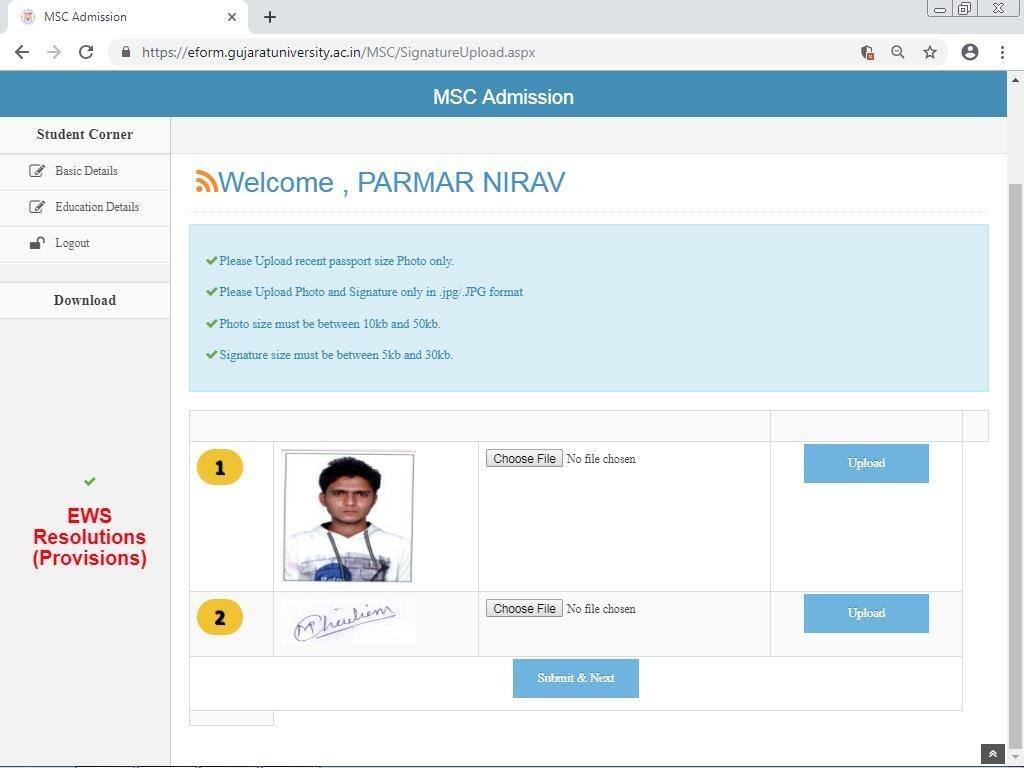Click the search magnifier icon in the toolbar
The width and height of the screenshot is (1024, 768).
click(898, 51)
